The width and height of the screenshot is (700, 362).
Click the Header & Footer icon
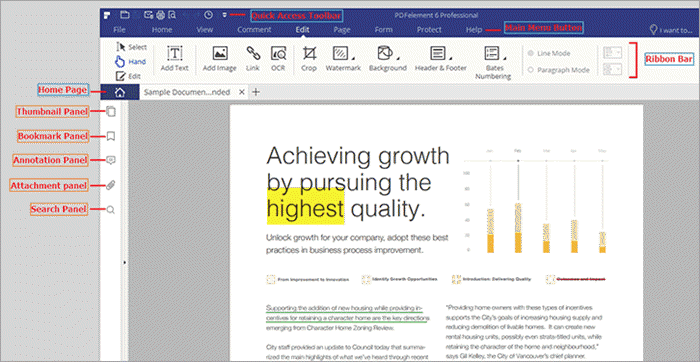click(438, 54)
